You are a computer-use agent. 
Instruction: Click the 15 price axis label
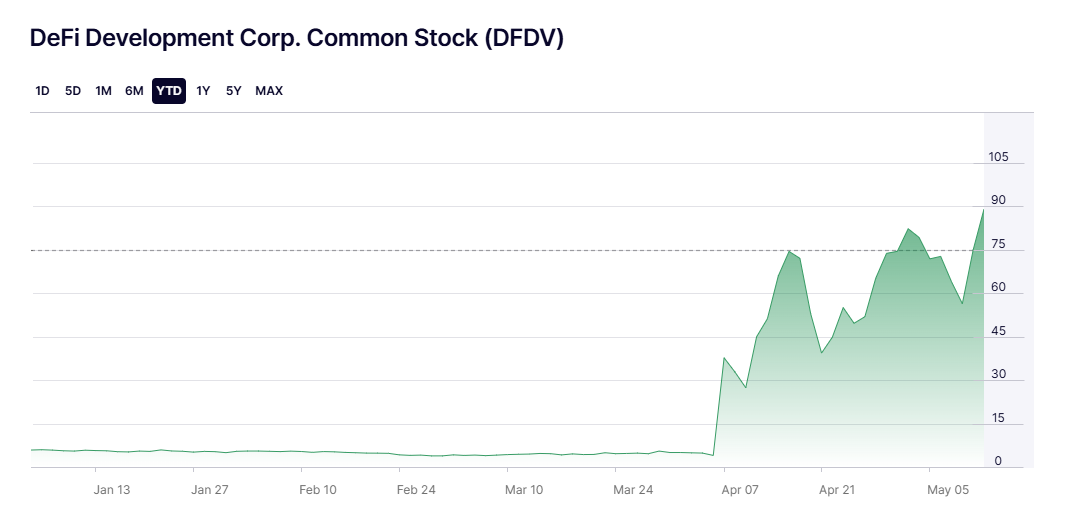click(999, 418)
